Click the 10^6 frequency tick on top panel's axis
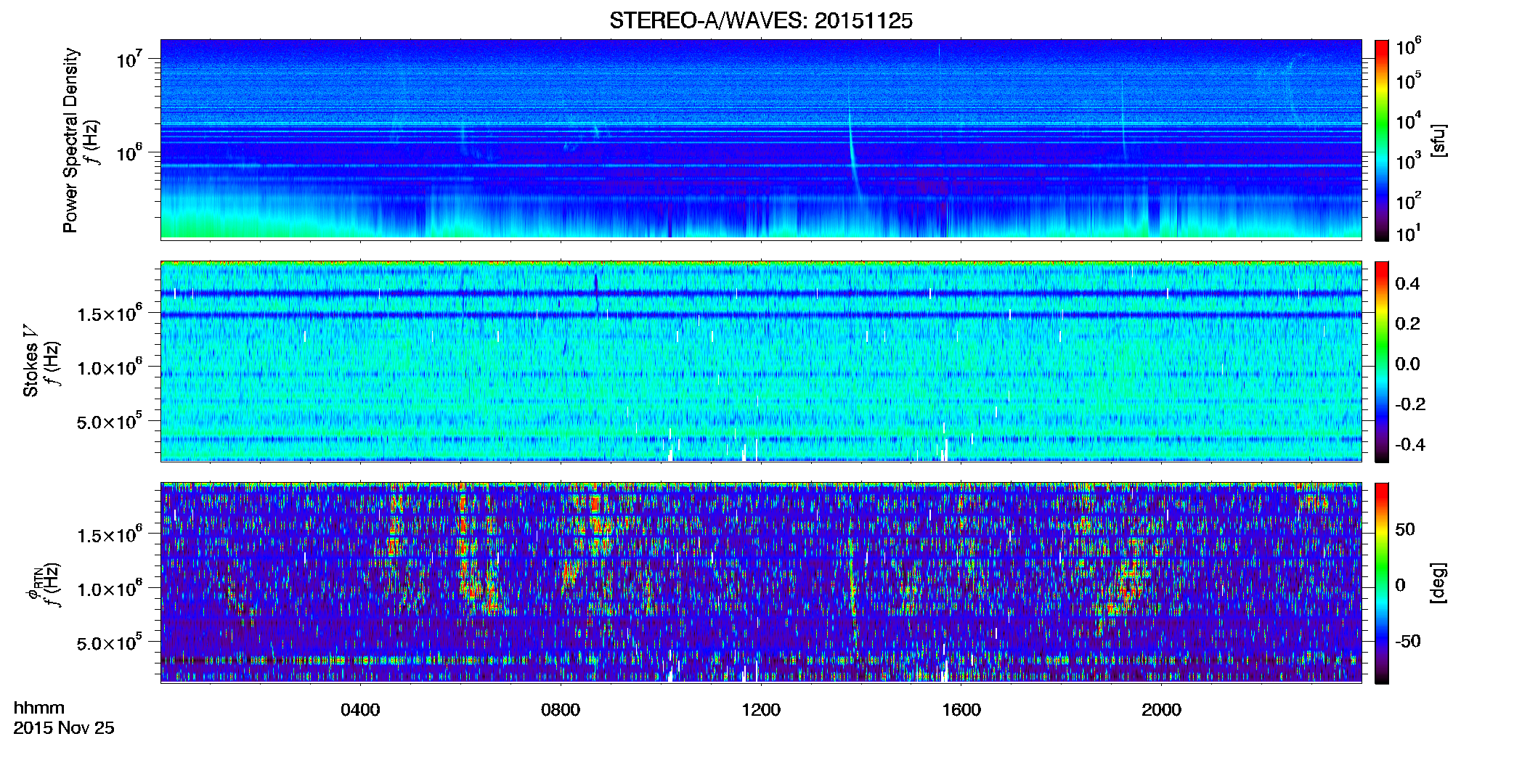The image size is (1522, 784). [129, 152]
